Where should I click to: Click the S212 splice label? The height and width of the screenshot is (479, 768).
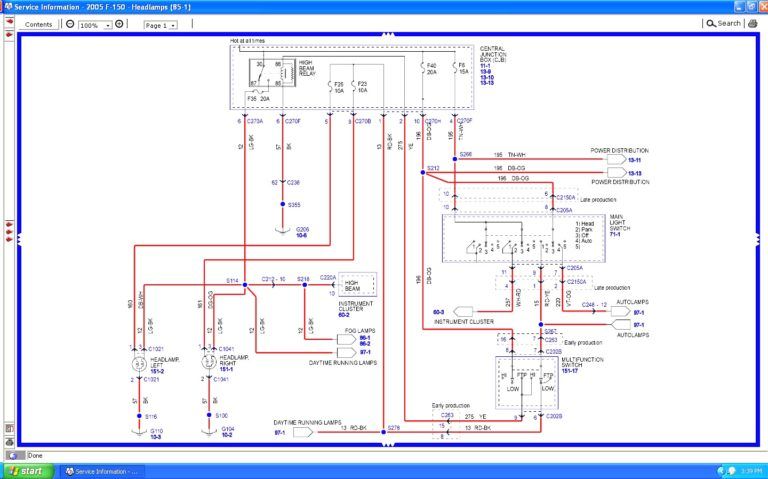[x=433, y=168]
